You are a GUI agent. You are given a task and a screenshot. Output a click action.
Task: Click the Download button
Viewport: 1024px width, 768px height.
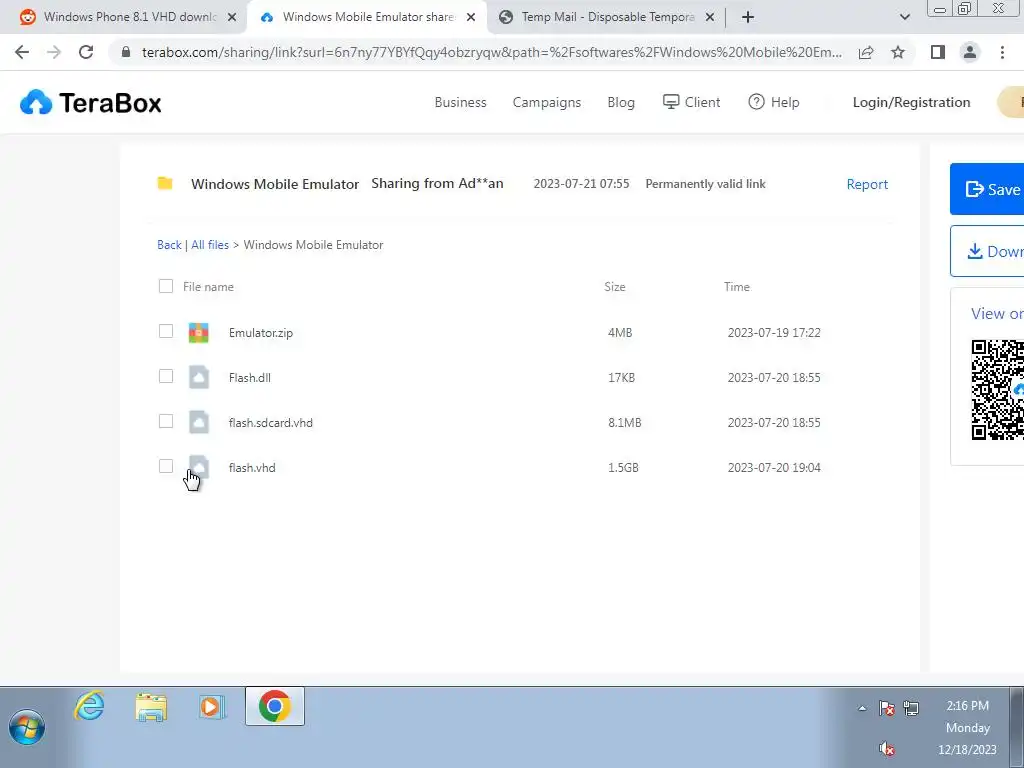coord(987,251)
